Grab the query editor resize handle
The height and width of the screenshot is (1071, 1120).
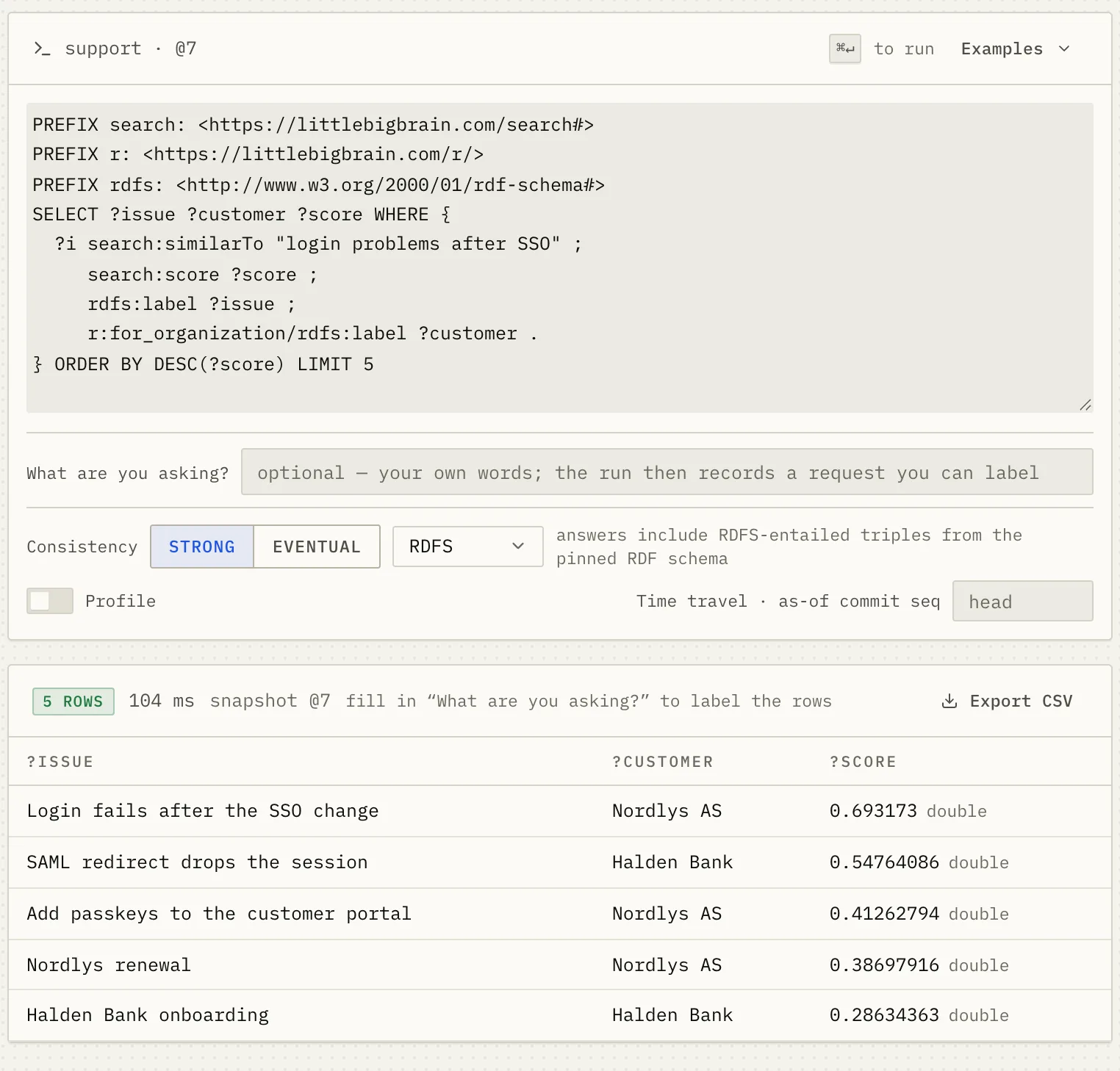(1085, 405)
